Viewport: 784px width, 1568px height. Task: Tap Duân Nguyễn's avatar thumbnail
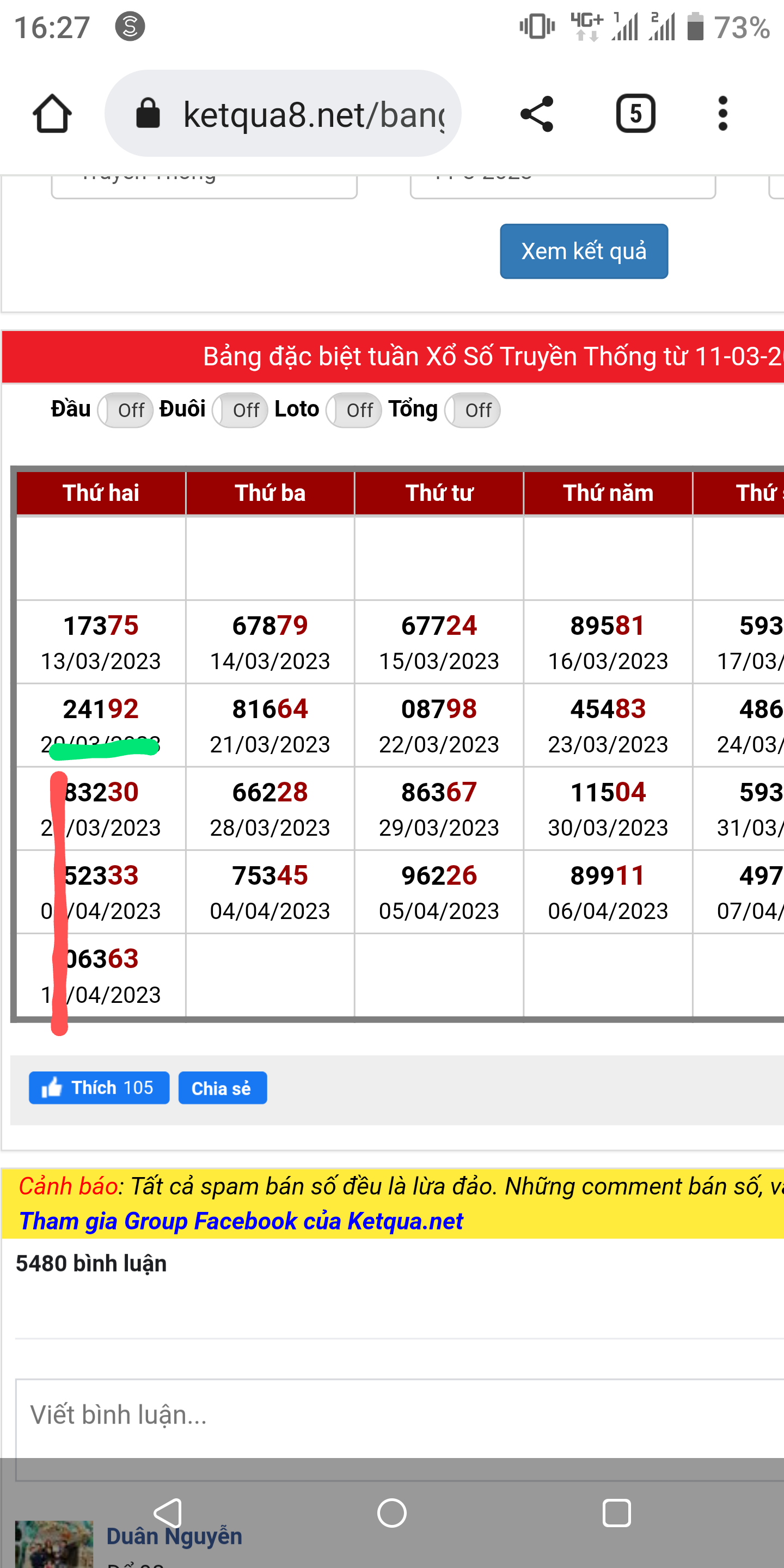tap(54, 1544)
